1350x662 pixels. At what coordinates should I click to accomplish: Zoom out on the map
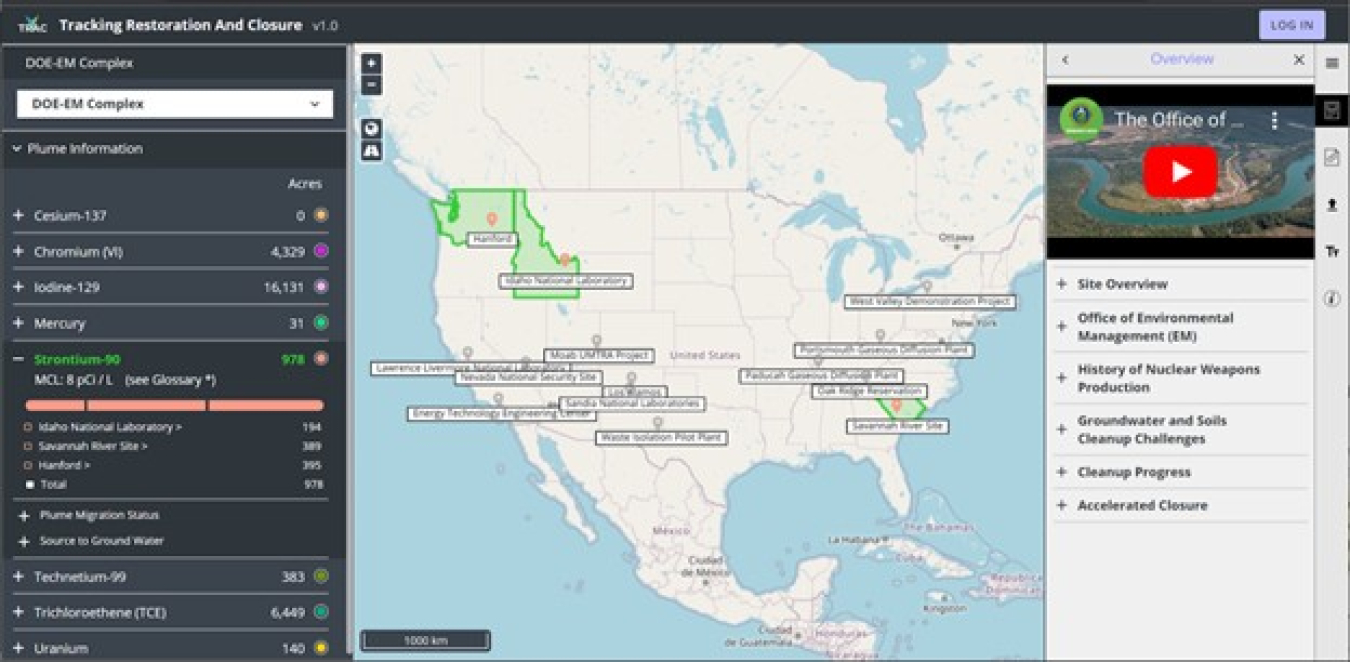tap(371, 85)
